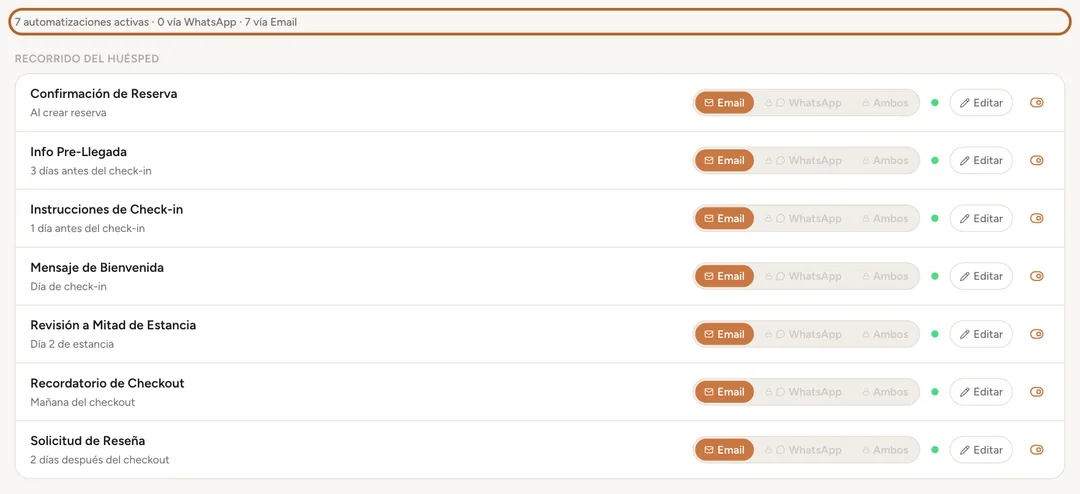Click the eye icon for Confirmación de Reserva
Viewport: 1080px width, 494px height.
(1036, 103)
